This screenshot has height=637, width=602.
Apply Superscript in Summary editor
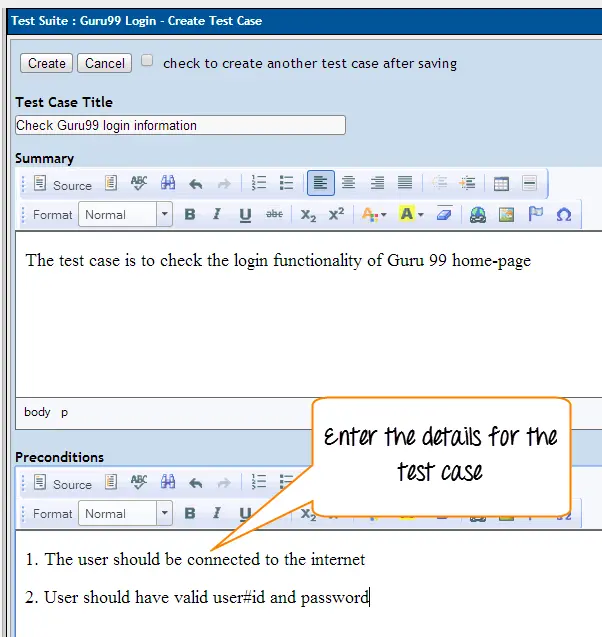click(x=336, y=214)
